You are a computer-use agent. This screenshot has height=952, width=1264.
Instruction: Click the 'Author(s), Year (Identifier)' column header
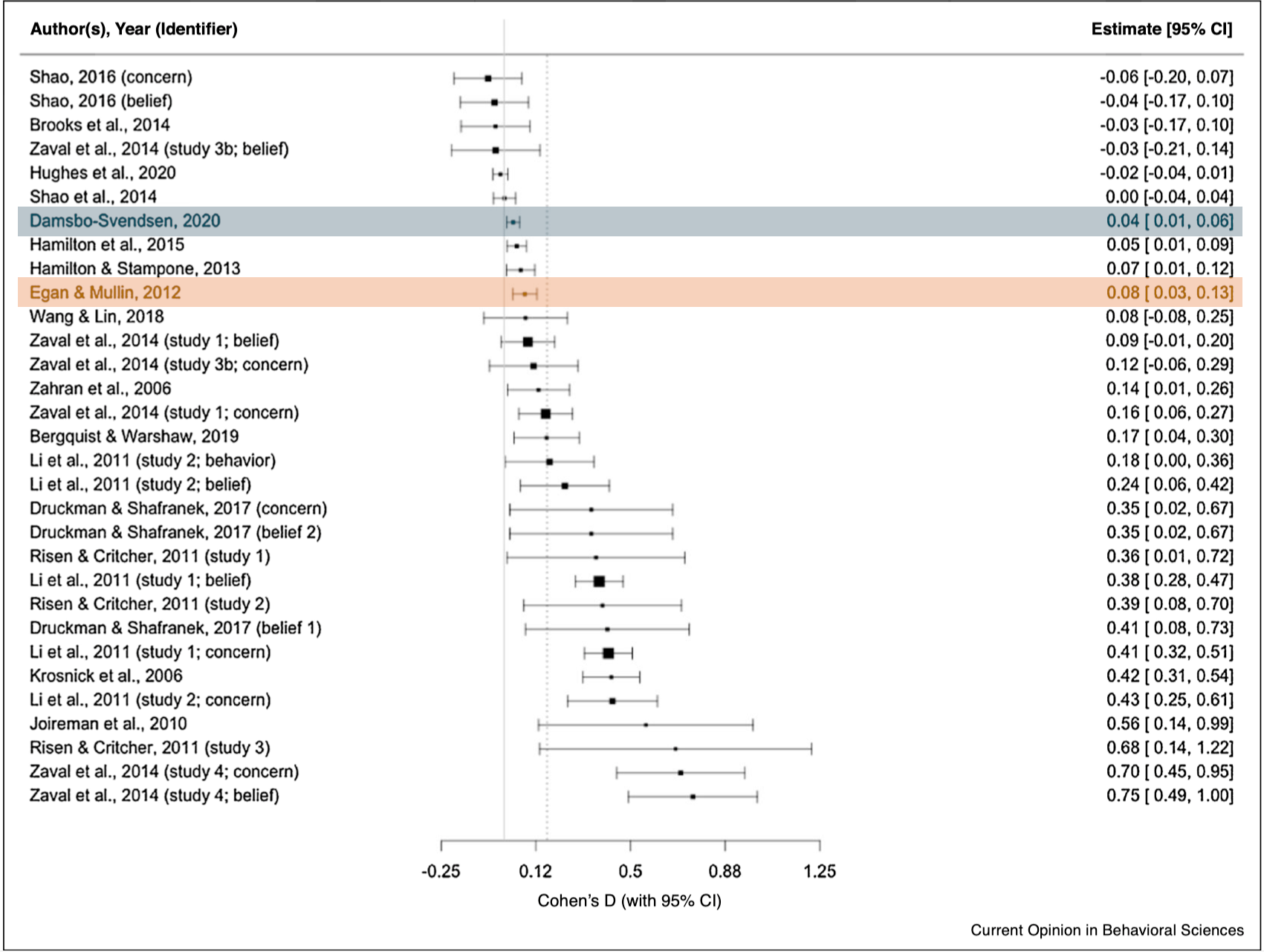[x=134, y=29]
